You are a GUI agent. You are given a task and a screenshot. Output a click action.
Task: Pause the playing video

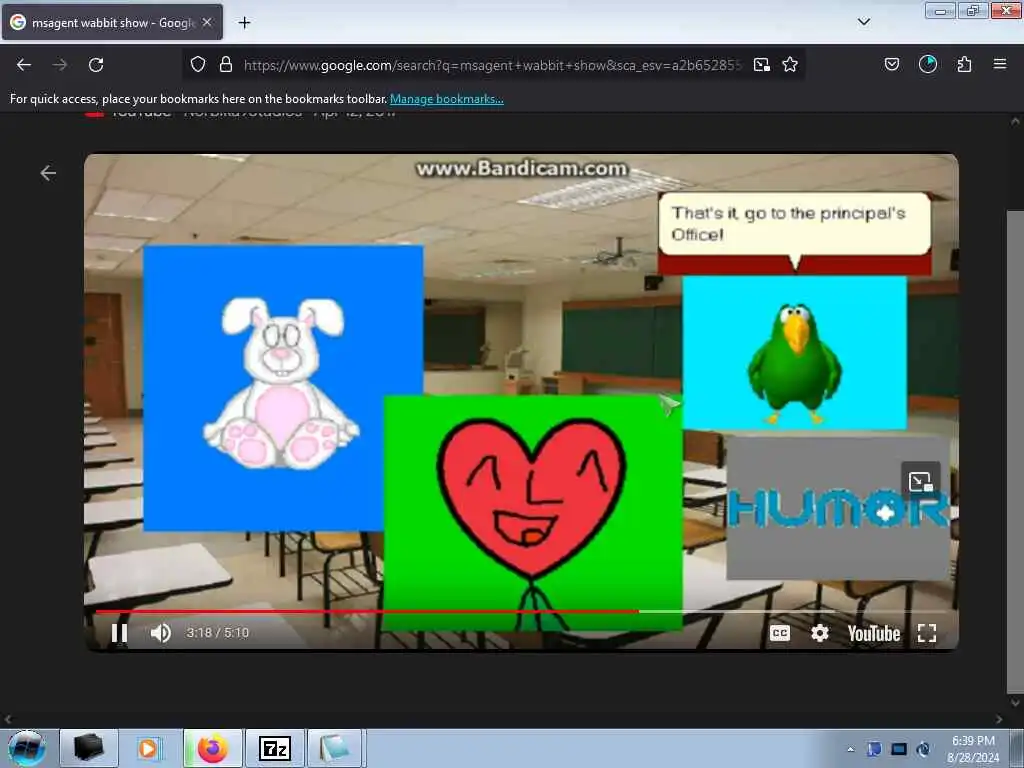[120, 633]
